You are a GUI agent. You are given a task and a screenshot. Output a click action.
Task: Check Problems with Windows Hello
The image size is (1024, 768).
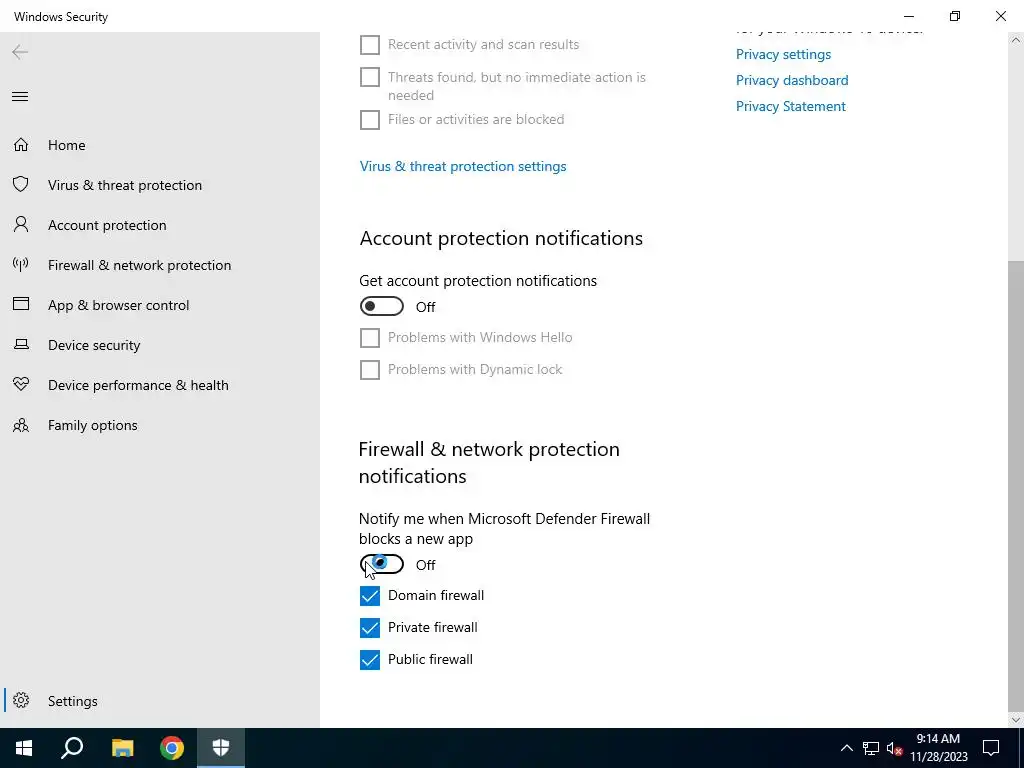tap(370, 338)
